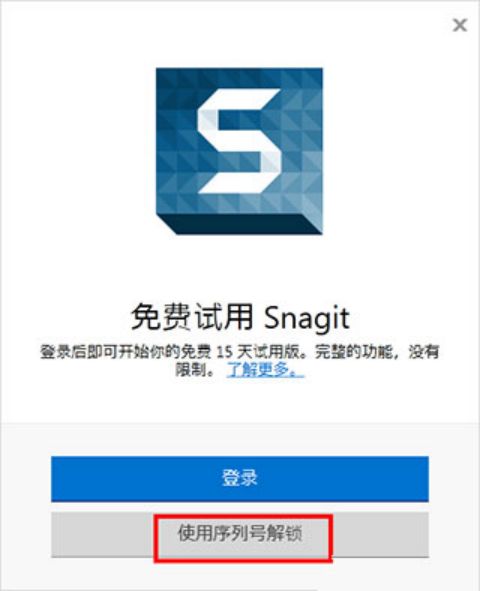
Task: Click the word Snagit in the title
Action: click(x=307, y=319)
